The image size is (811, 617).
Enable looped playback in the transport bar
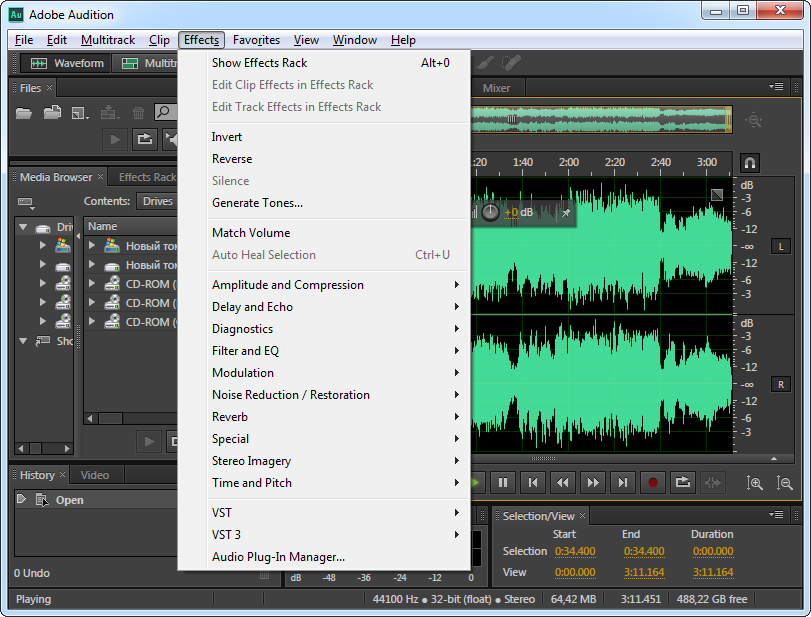tap(683, 482)
